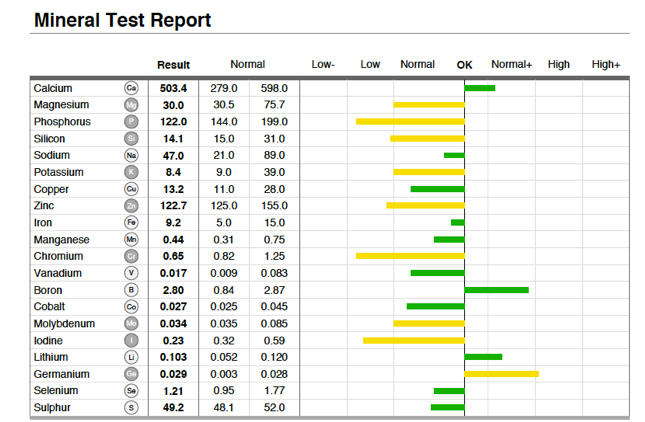Click the OK column header

click(x=464, y=65)
